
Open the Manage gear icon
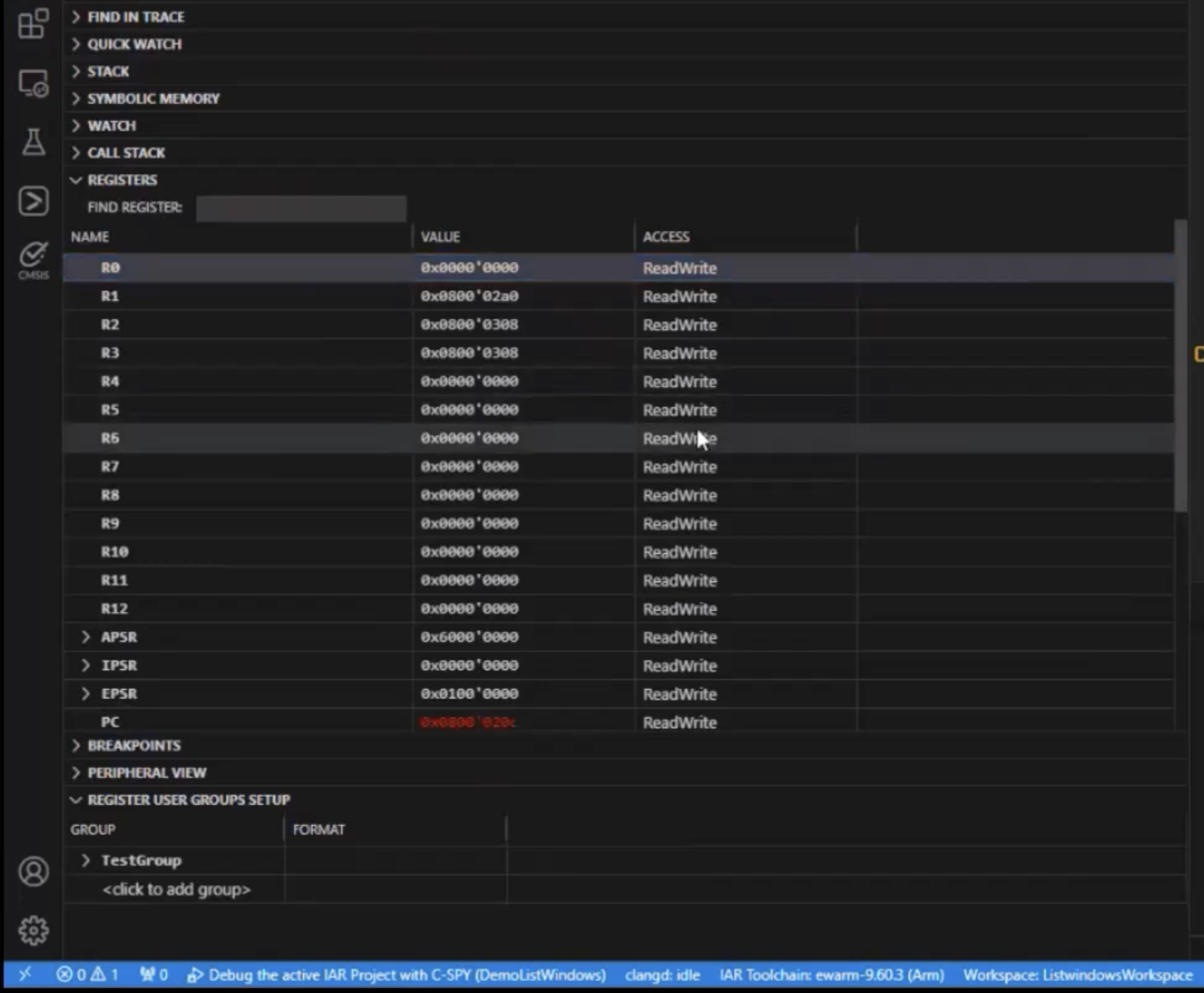tap(33, 930)
